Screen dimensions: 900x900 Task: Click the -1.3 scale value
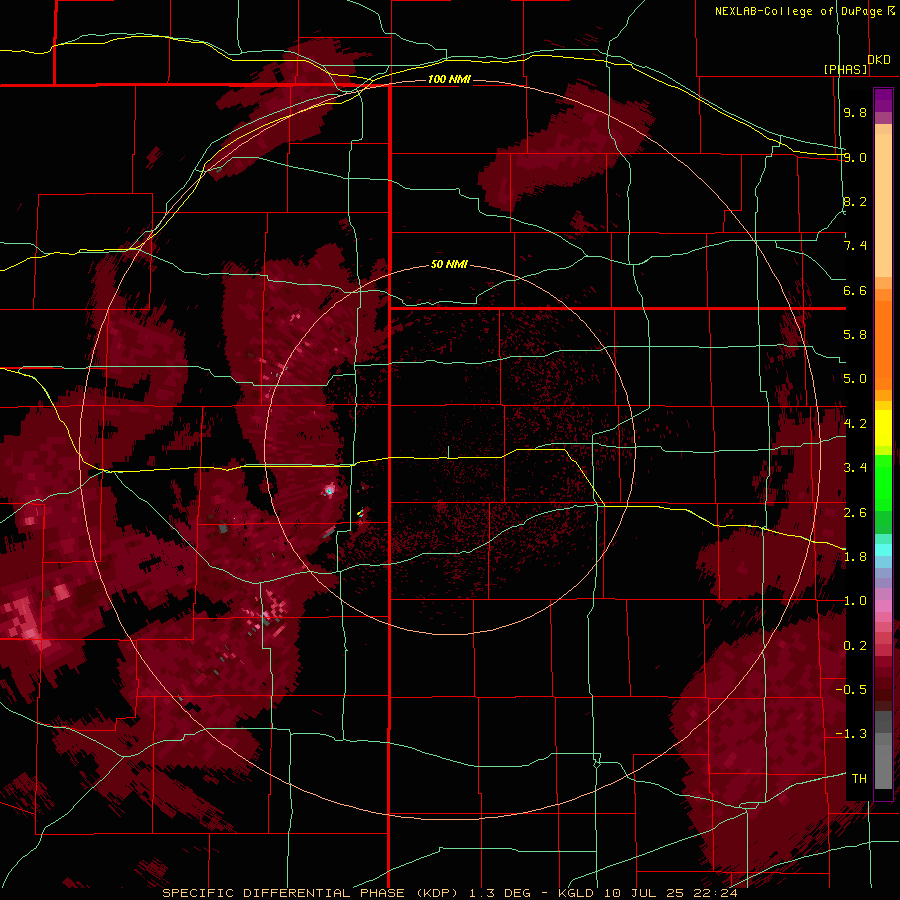click(851, 734)
